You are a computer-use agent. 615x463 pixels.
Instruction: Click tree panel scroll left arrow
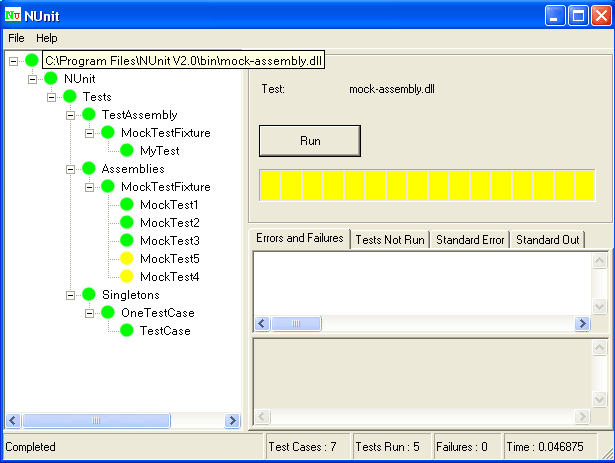click(13, 421)
